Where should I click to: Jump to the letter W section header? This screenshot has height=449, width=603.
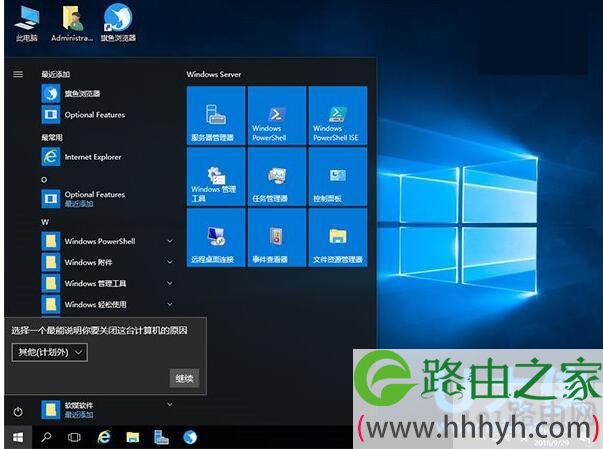(45, 222)
